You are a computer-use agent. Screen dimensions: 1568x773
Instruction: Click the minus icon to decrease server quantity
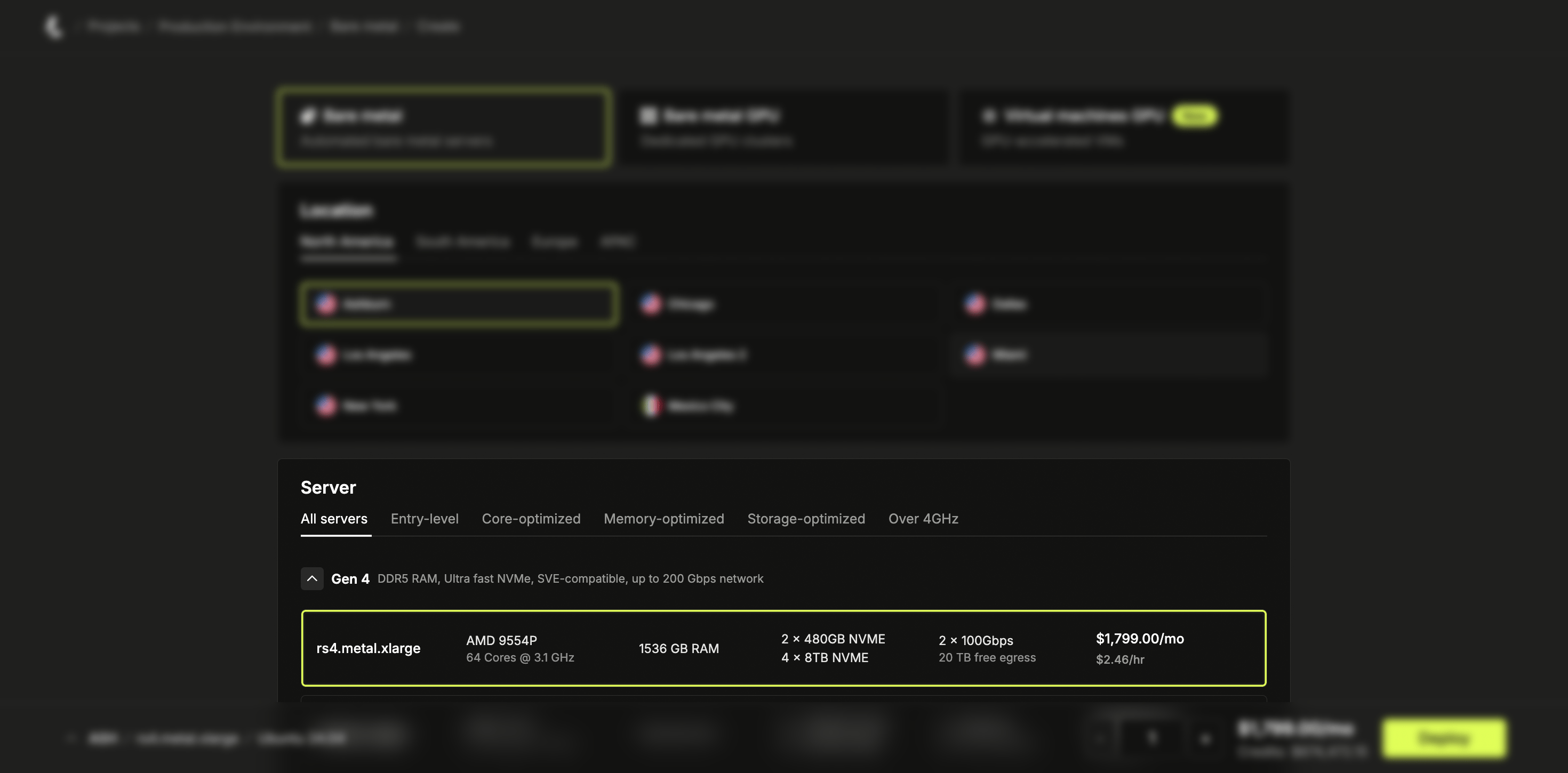pos(1099,738)
